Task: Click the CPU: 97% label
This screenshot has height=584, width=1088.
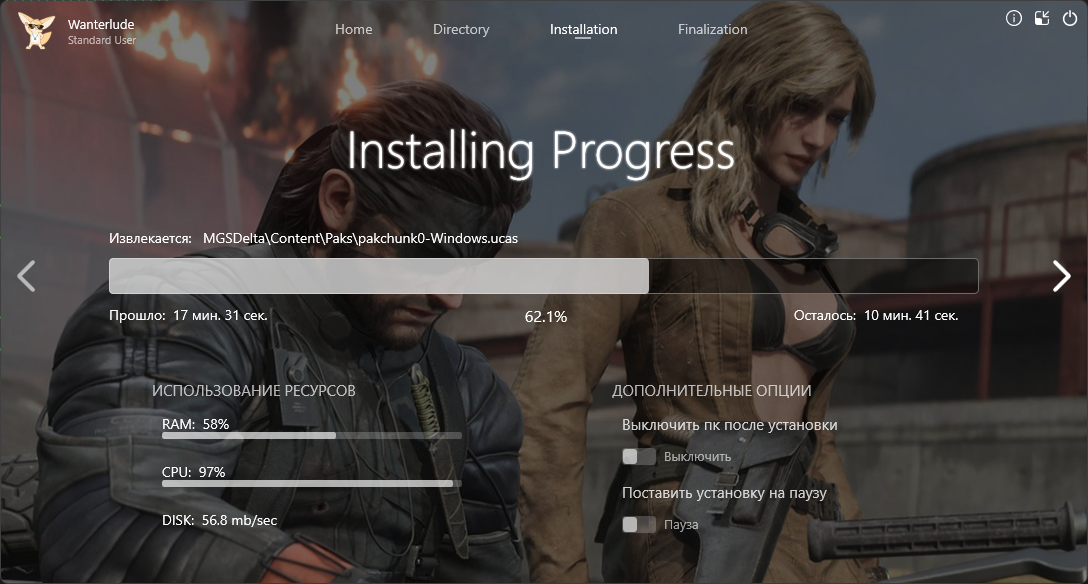Action: pyautogui.click(x=194, y=472)
